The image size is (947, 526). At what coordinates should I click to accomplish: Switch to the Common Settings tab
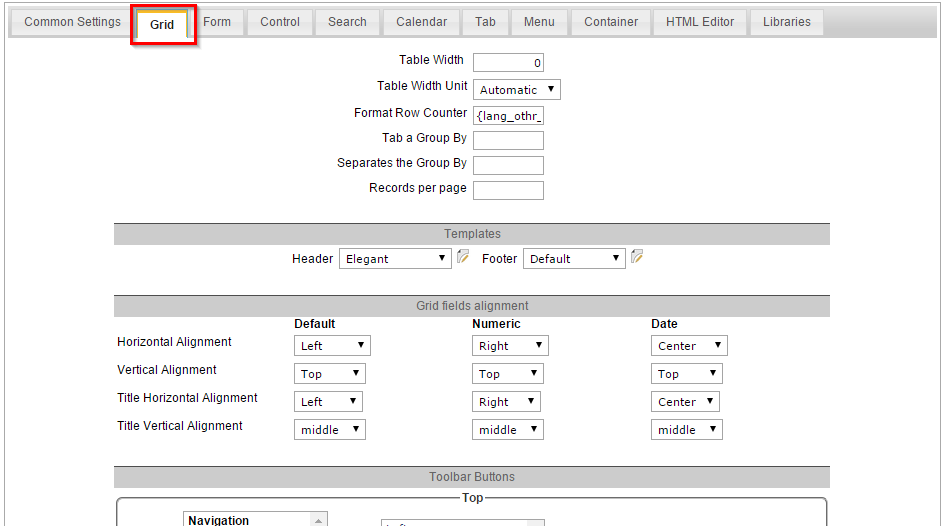(72, 22)
